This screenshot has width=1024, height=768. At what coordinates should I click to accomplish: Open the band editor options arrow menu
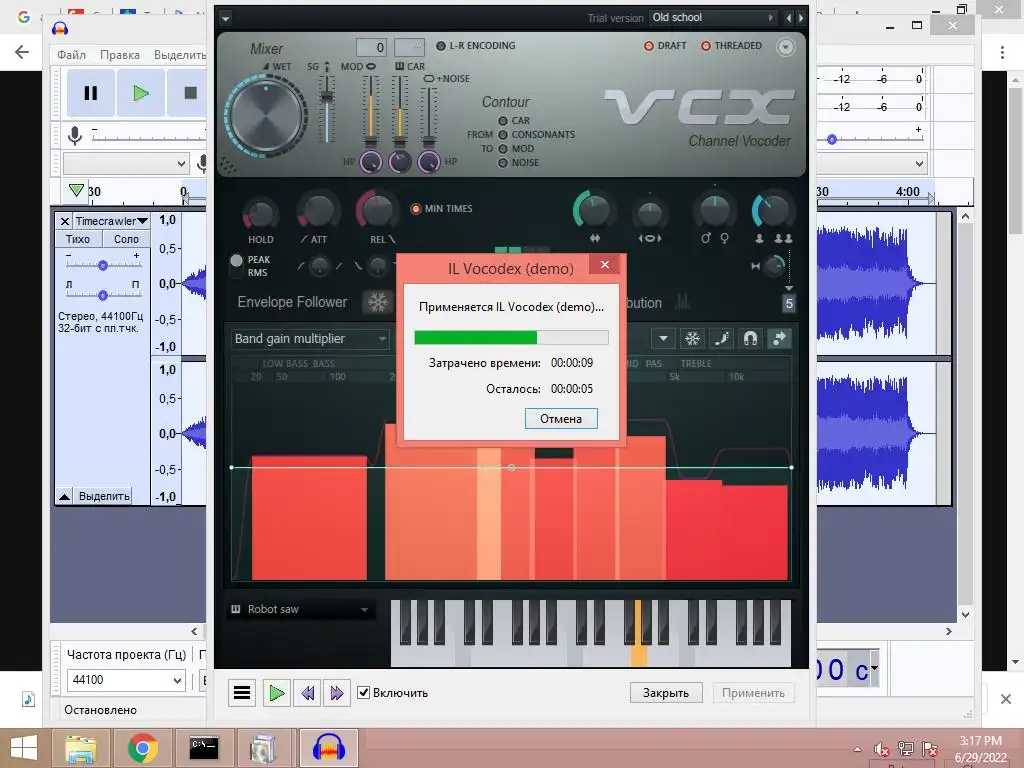click(x=663, y=338)
